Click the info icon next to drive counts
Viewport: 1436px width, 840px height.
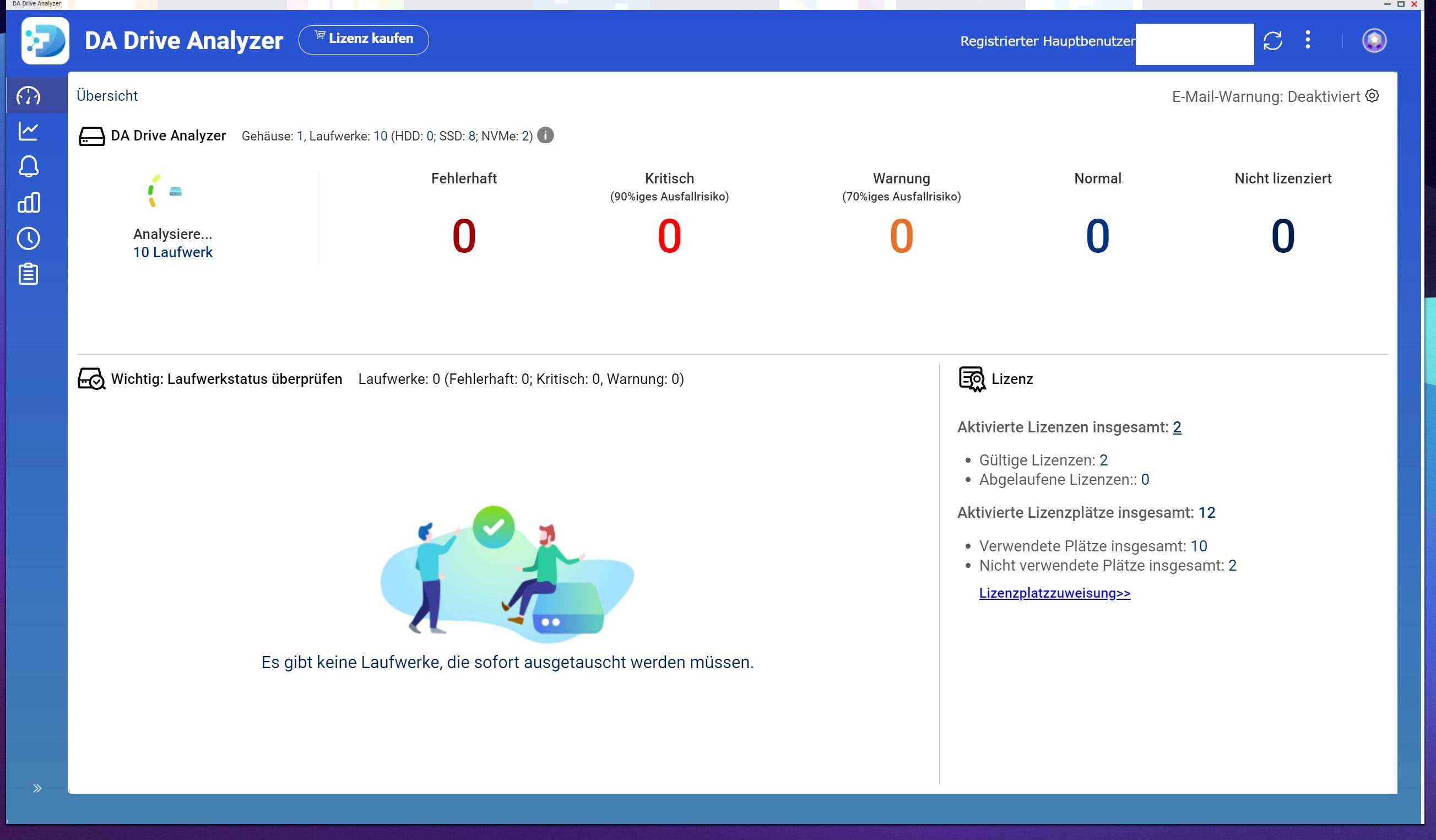click(x=545, y=135)
